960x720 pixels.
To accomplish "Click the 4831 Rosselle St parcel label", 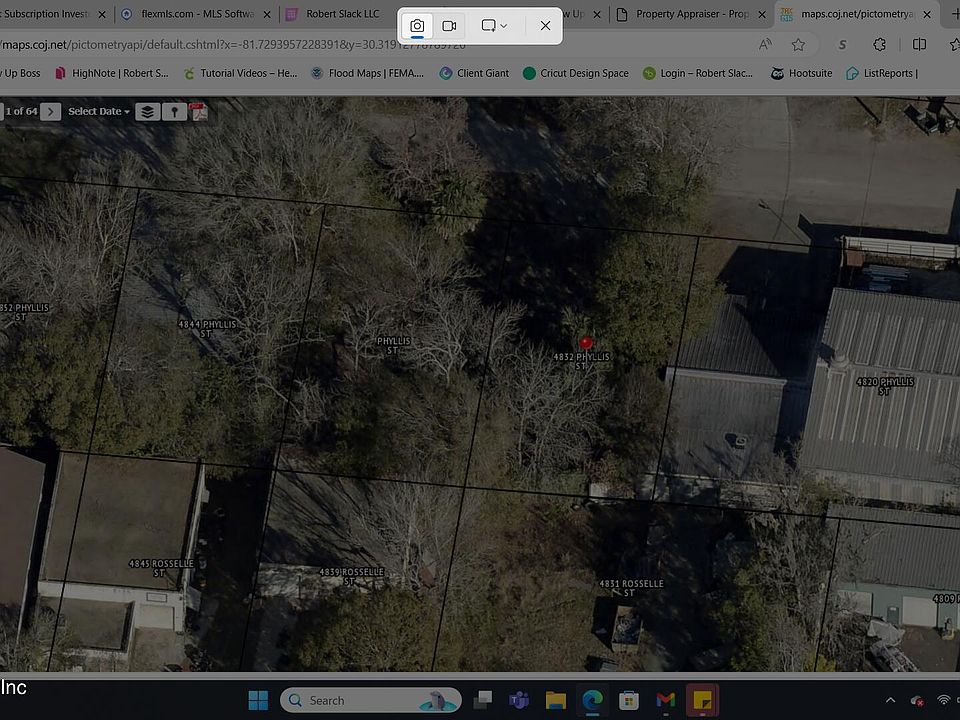I will pos(631,588).
